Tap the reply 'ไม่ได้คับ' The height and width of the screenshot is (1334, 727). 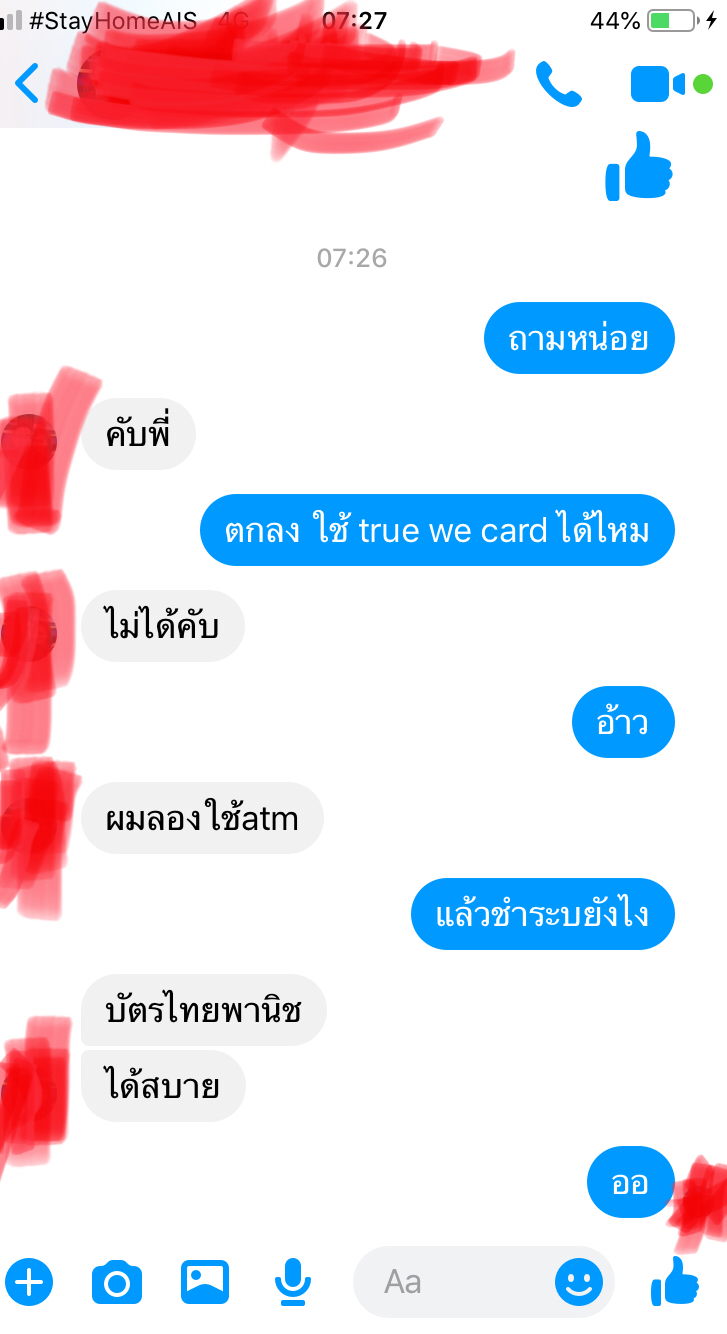163,626
